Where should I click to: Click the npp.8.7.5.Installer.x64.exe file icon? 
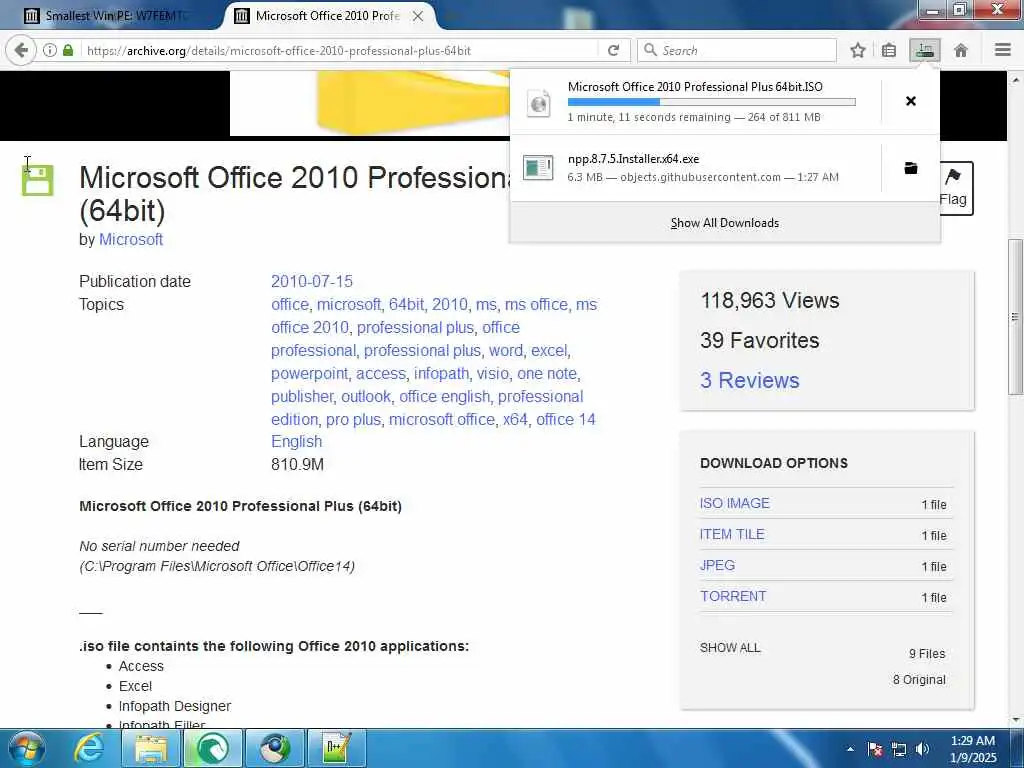[538, 167]
